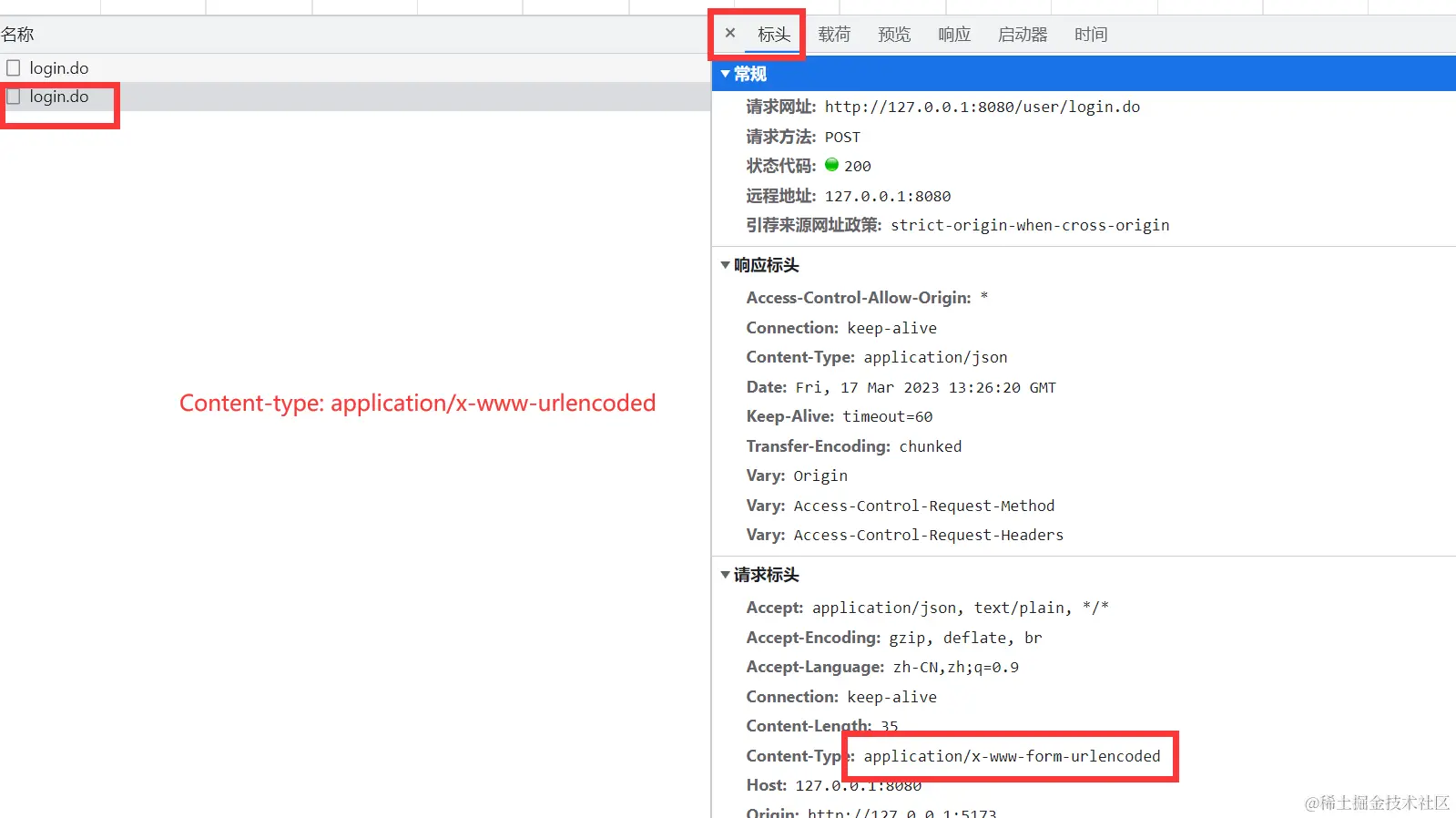Close the request details panel
The image size is (1456, 818).
point(729,33)
